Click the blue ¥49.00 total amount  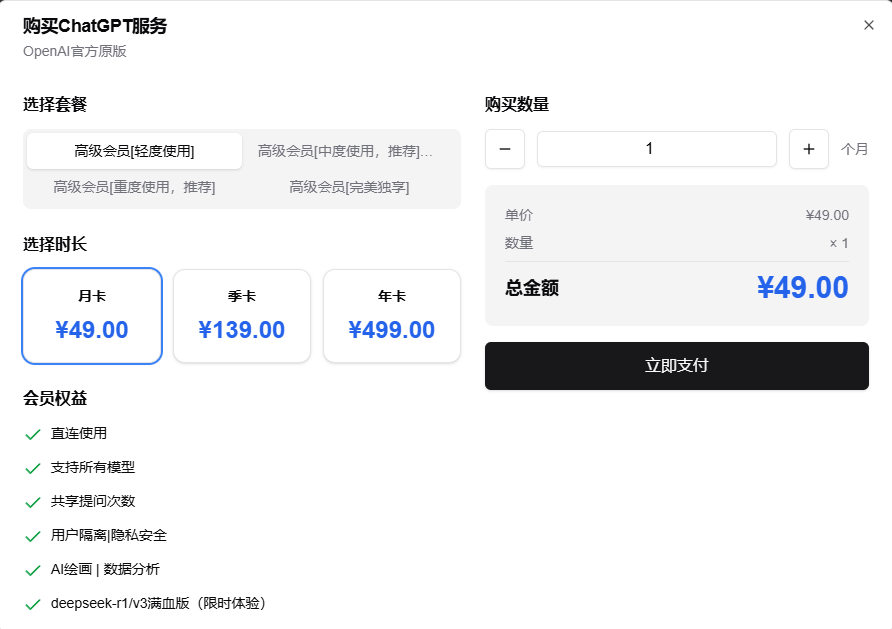coord(802,288)
